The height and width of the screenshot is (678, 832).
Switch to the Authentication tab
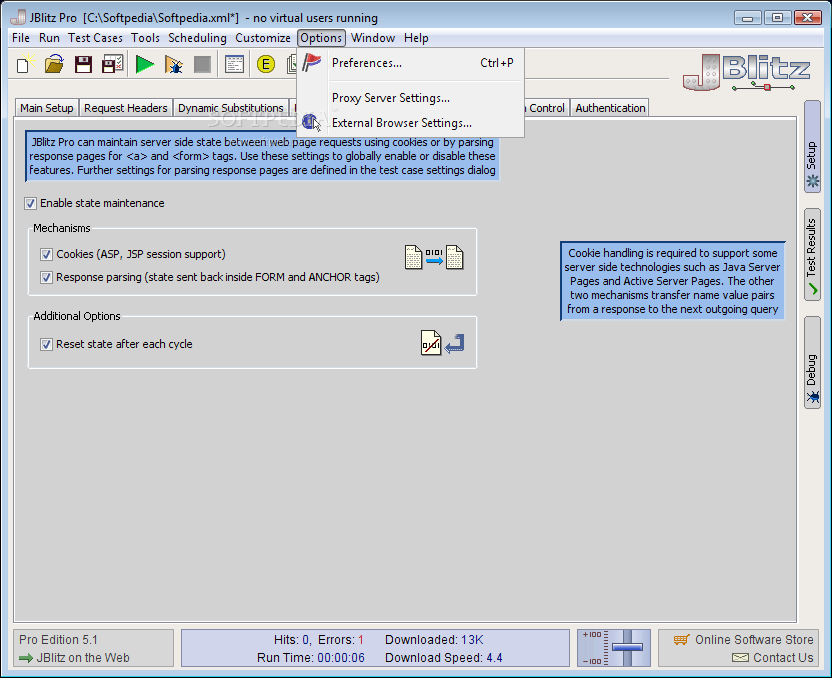(610, 108)
